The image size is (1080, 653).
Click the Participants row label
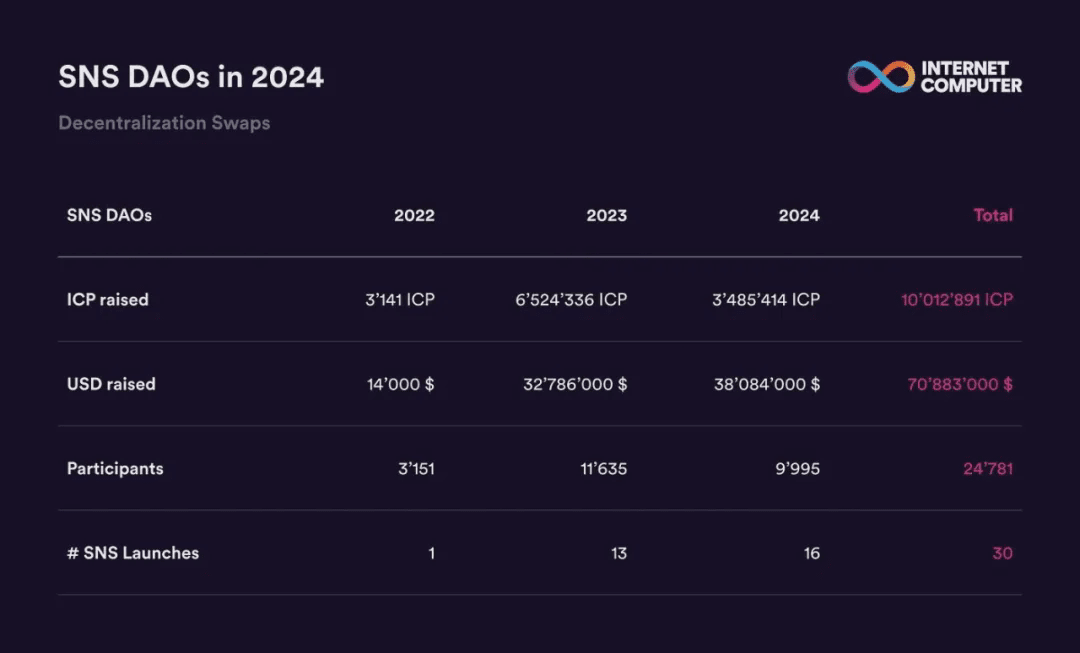[115, 468]
